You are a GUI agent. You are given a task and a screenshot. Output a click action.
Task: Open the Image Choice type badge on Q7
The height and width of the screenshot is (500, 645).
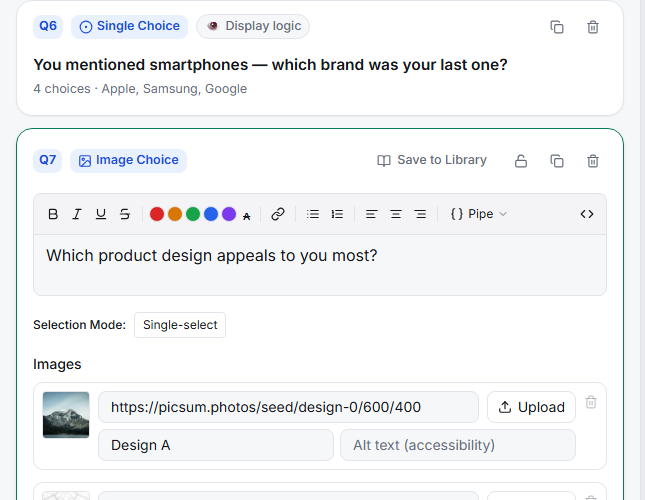tap(128, 160)
